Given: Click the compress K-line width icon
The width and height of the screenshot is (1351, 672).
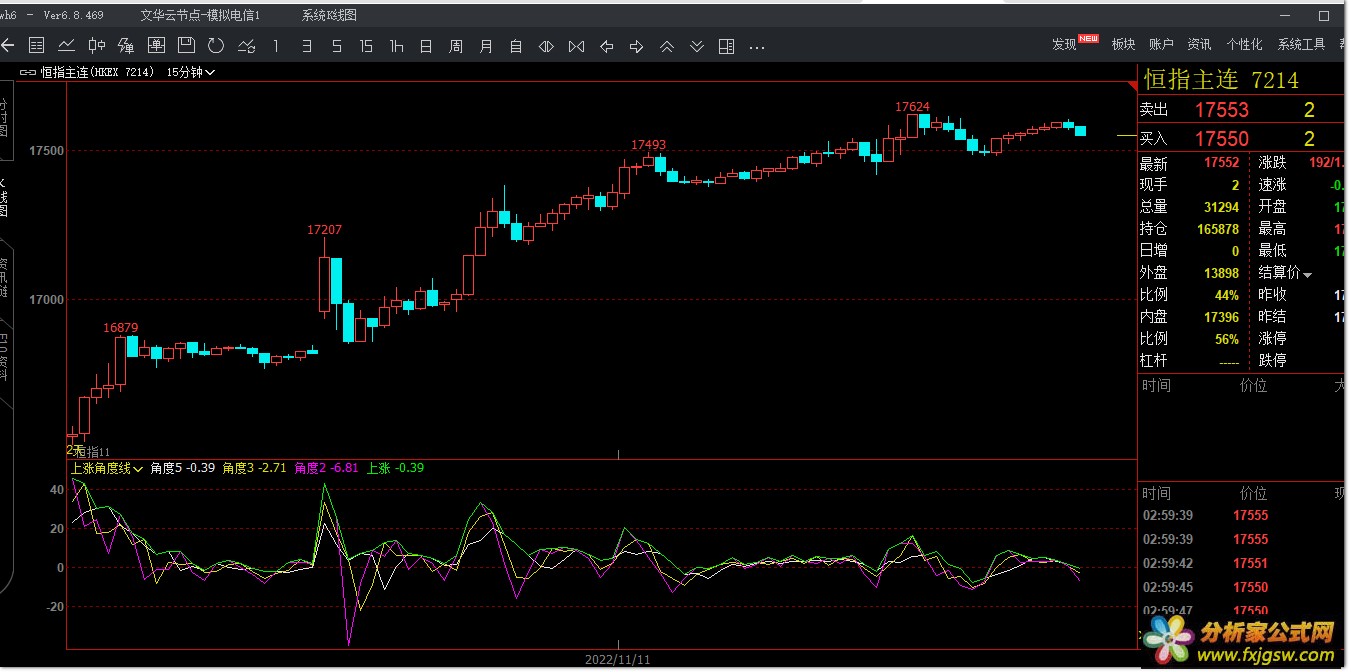Looking at the screenshot, I should (x=576, y=45).
